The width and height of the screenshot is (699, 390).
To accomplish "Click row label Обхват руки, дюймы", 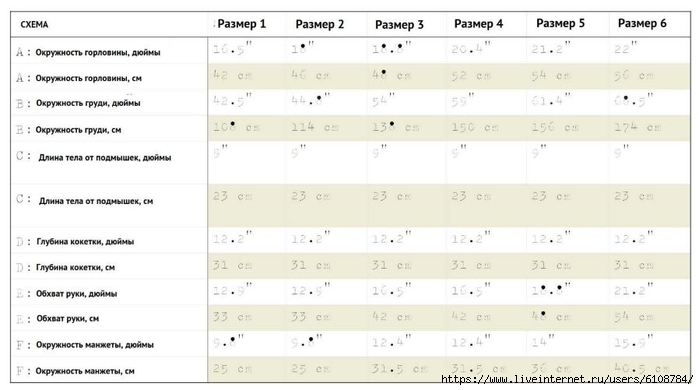I will 77,294.
